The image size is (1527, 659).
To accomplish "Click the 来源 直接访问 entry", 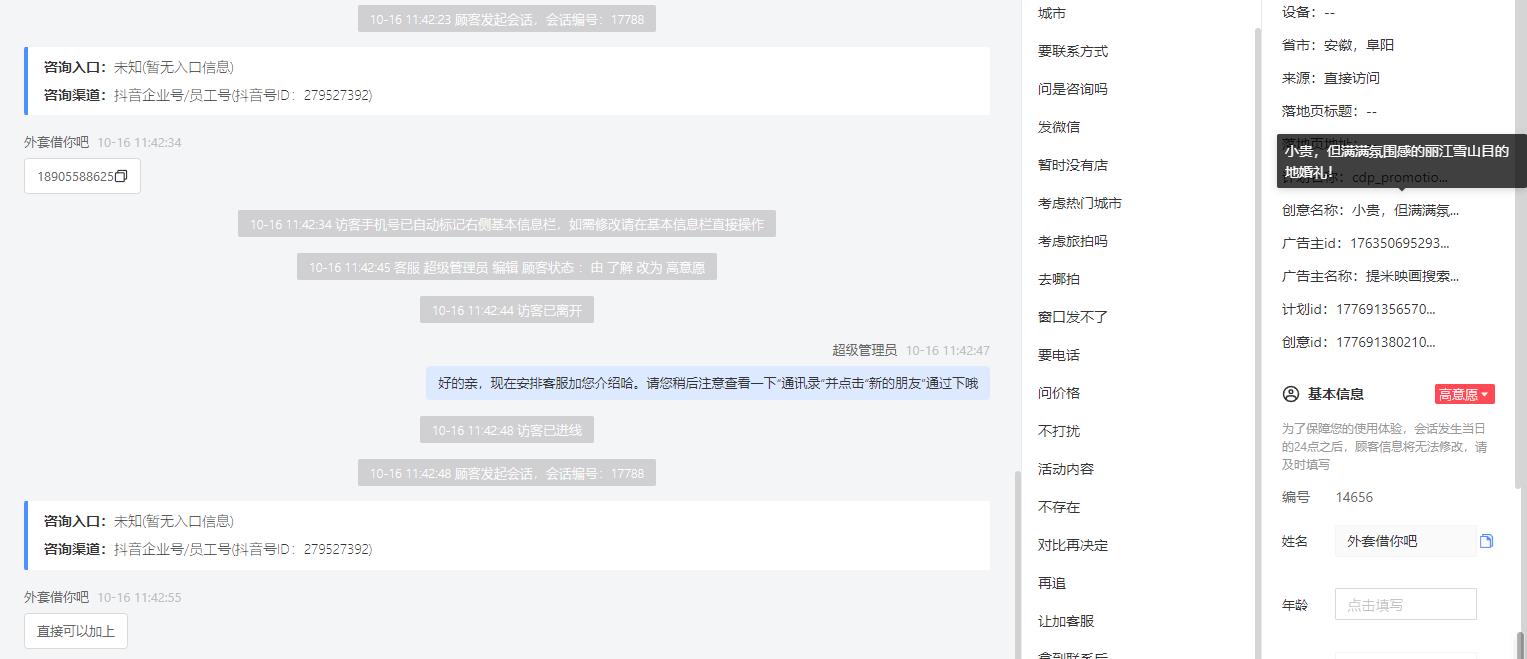I will coord(1331,78).
